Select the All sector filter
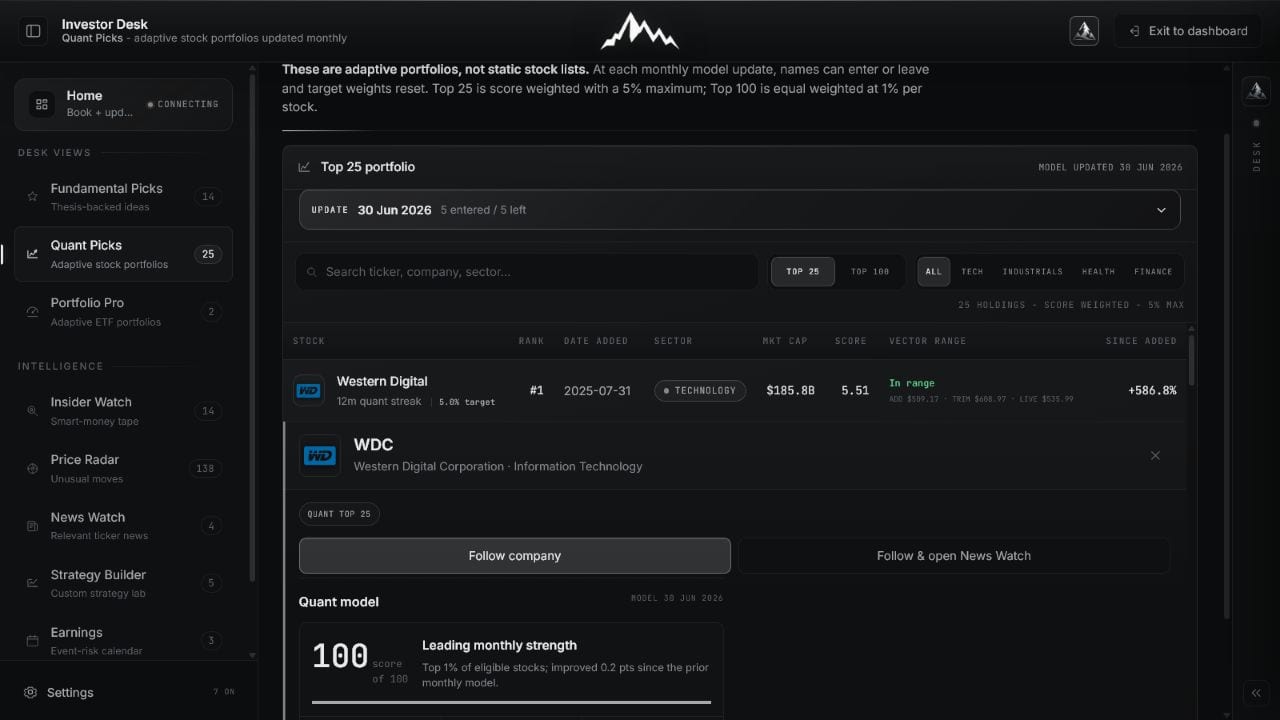This screenshot has height=720, width=1280. (934, 272)
